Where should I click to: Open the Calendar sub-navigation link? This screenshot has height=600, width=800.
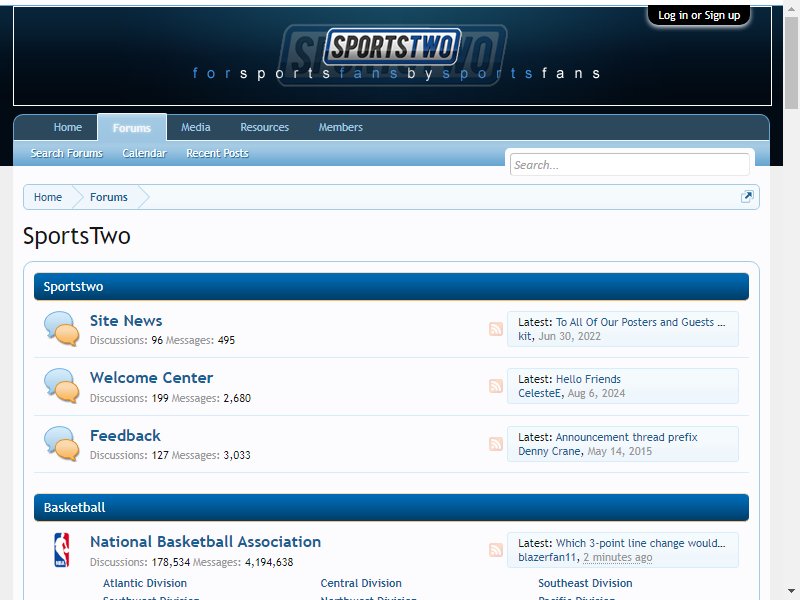coord(144,153)
